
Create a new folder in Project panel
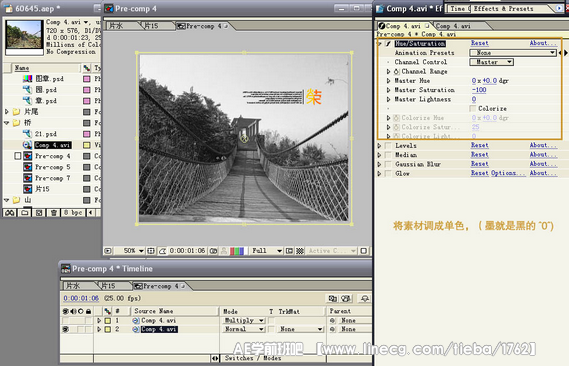click(25, 213)
